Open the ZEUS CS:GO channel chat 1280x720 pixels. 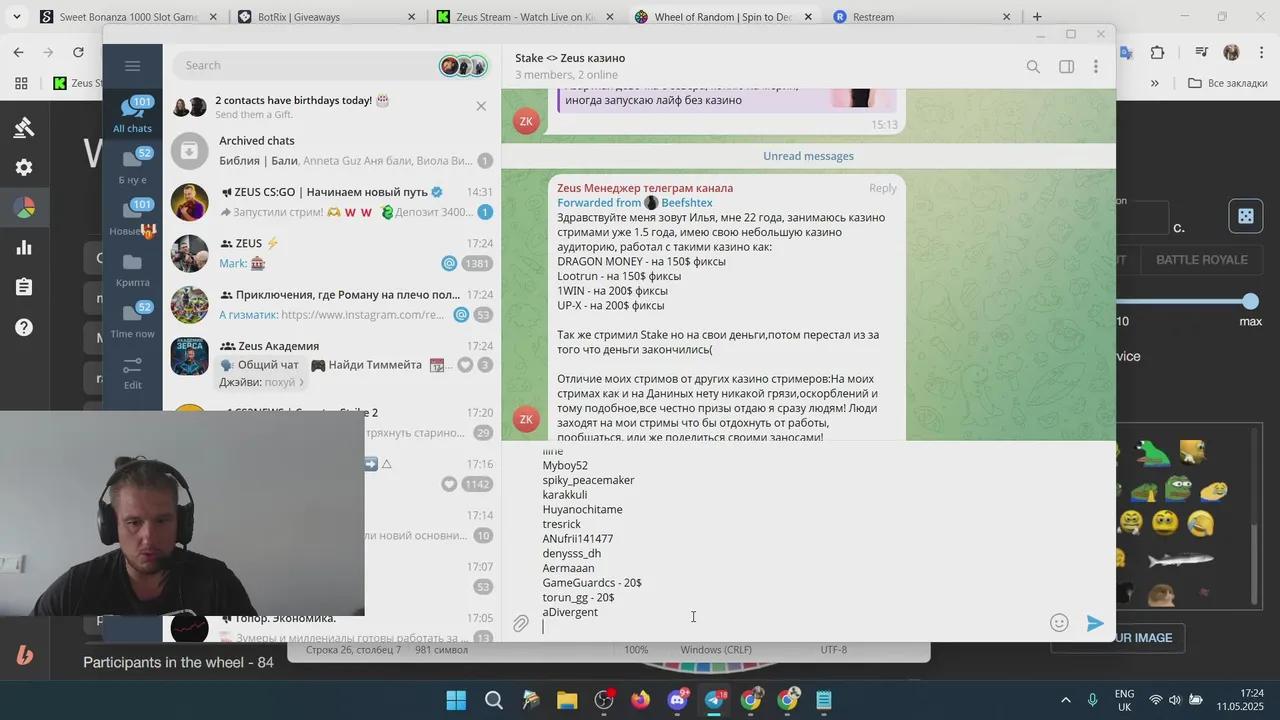pos(332,202)
